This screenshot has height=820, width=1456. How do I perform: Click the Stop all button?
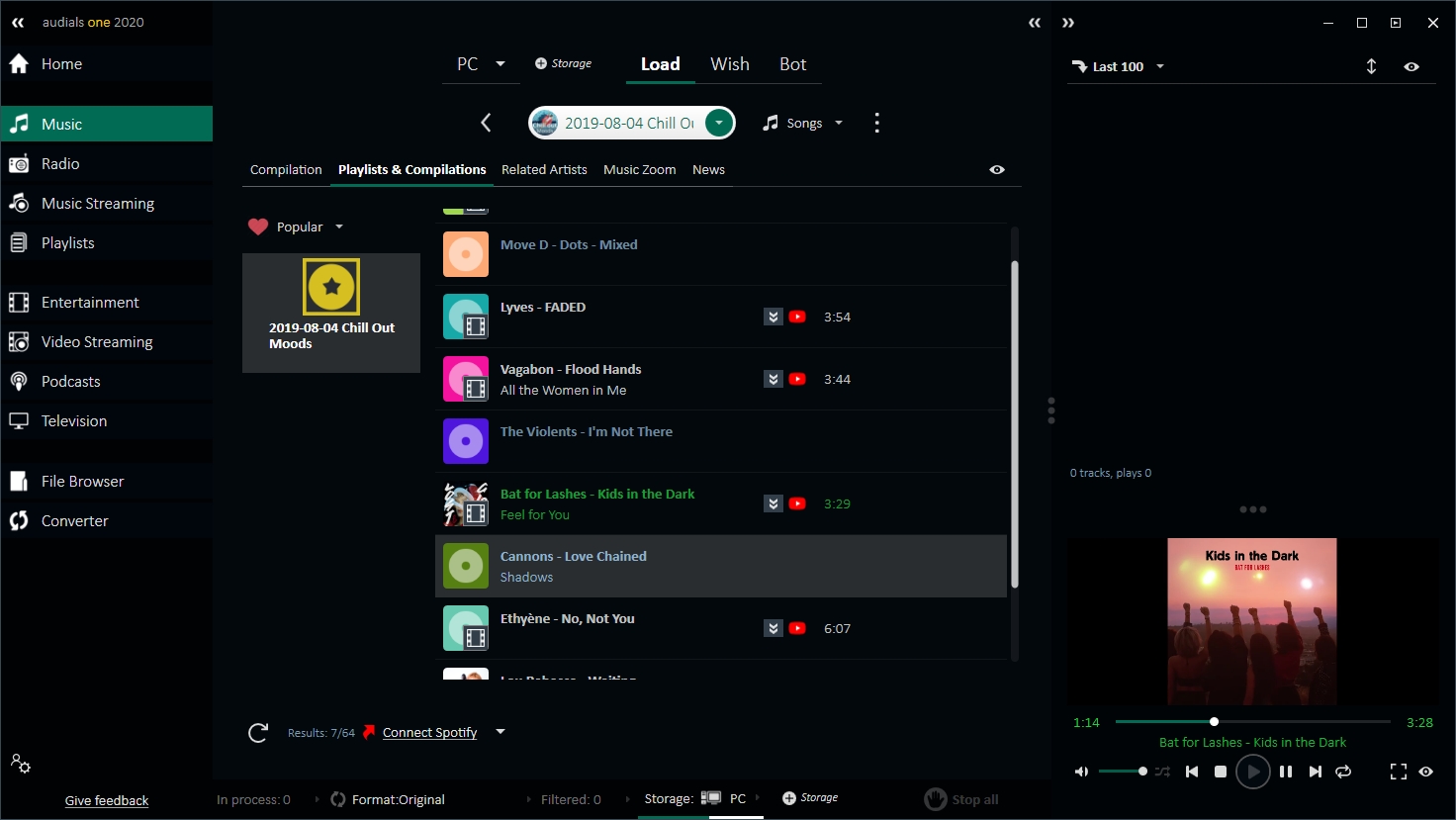pyautogui.click(x=961, y=799)
